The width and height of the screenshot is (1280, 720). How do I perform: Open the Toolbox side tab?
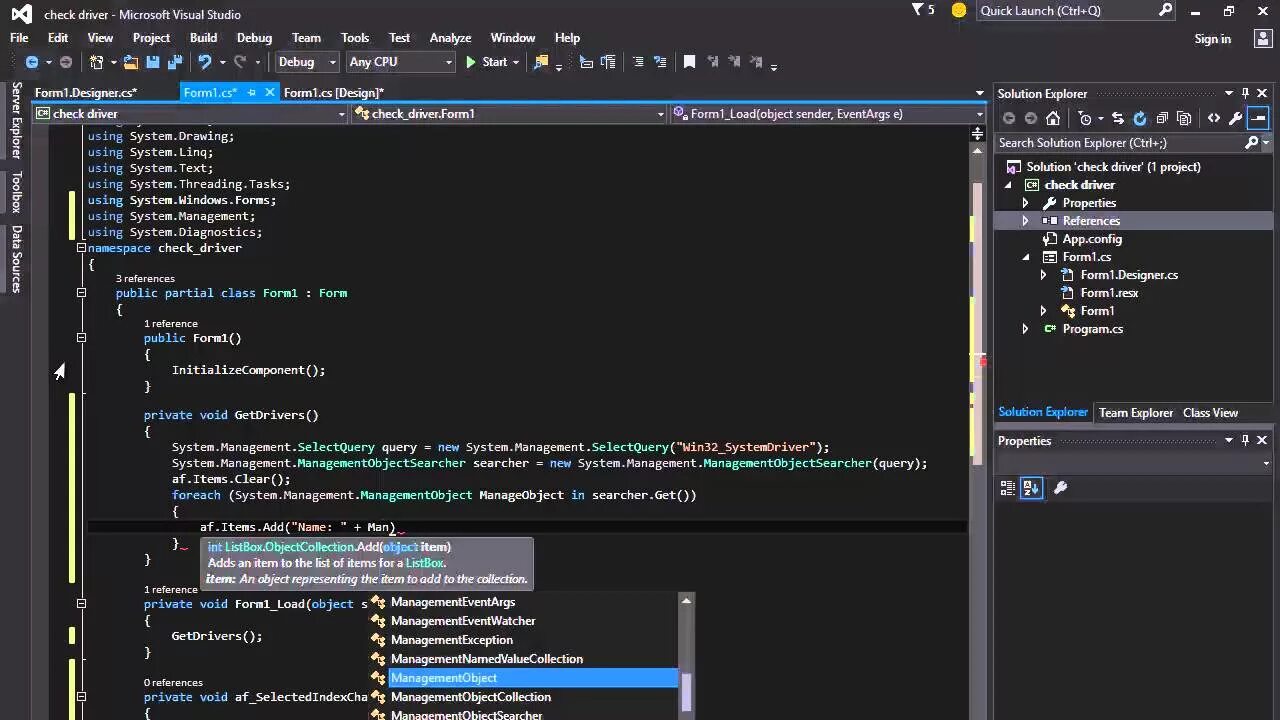click(16, 192)
